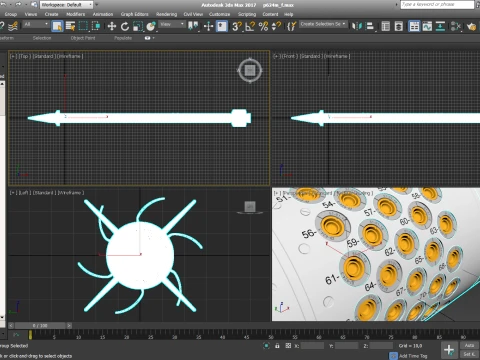This screenshot has width=480, height=360.
Task: Toggle Percent Snap
Action: (x=263, y=26)
